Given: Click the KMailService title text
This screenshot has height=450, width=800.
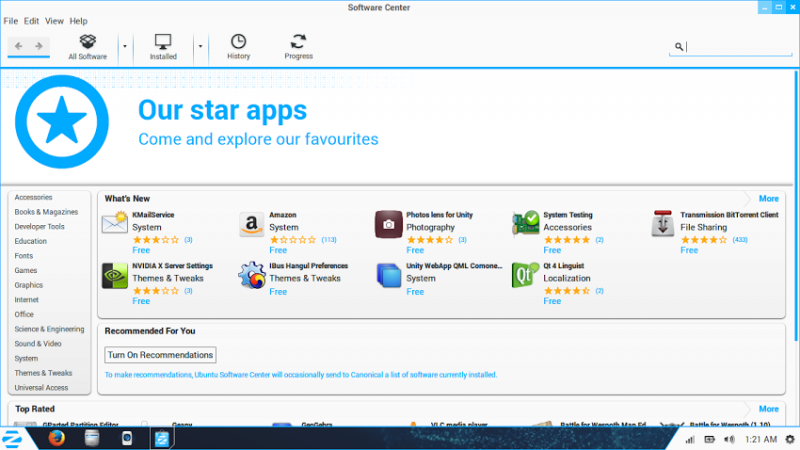Looking at the screenshot, I should point(153,215).
